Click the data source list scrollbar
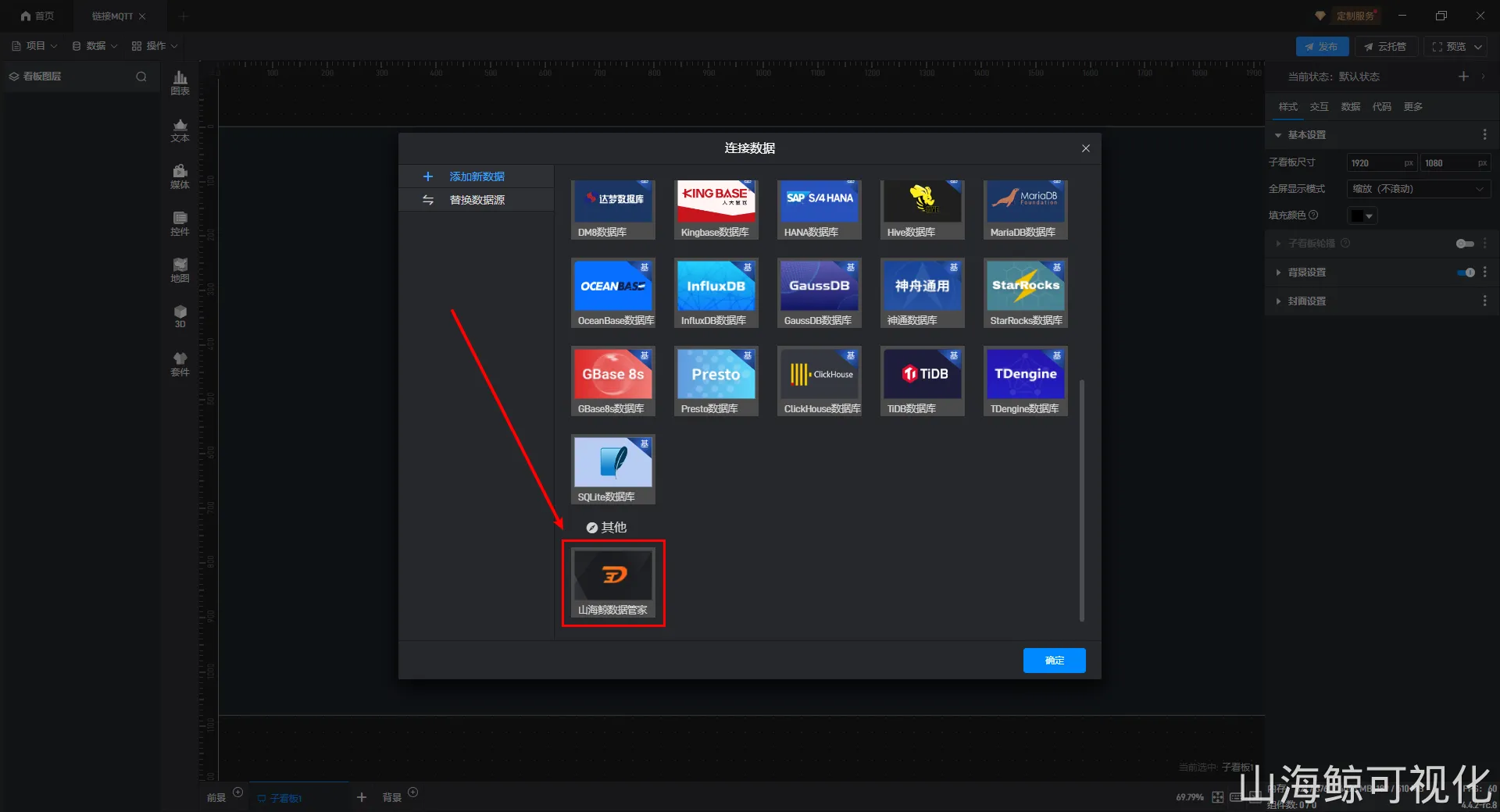This screenshot has width=1500, height=812. coord(1081,500)
